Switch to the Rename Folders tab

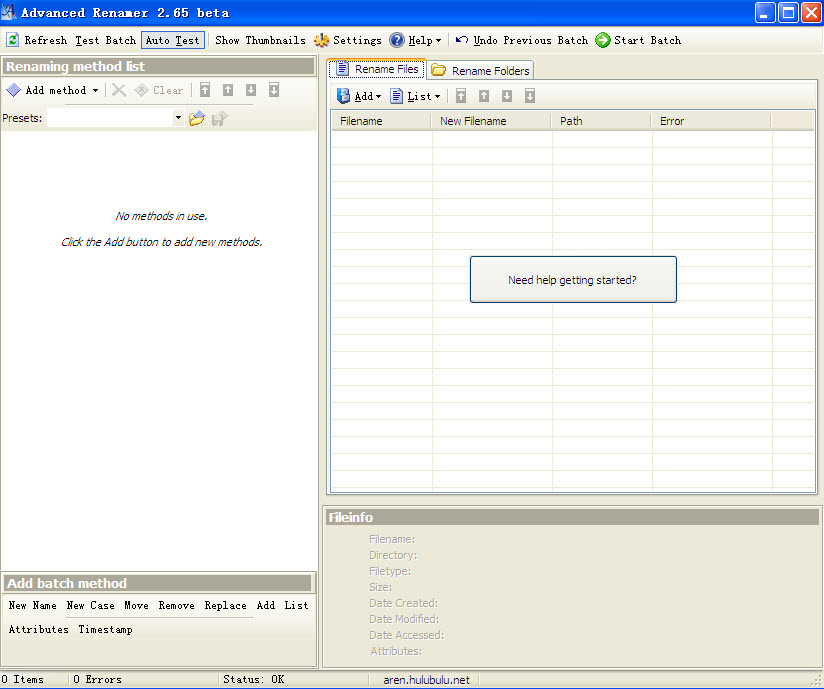[x=481, y=70]
